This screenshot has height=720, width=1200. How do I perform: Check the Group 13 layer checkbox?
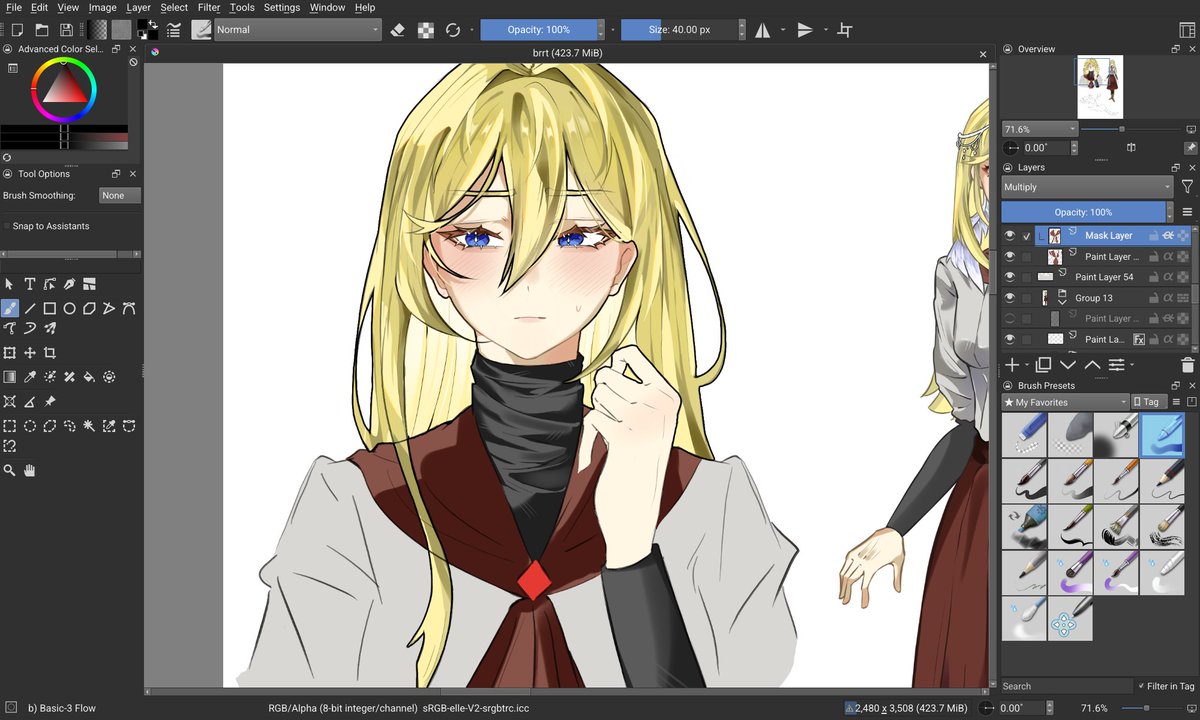(1027, 298)
